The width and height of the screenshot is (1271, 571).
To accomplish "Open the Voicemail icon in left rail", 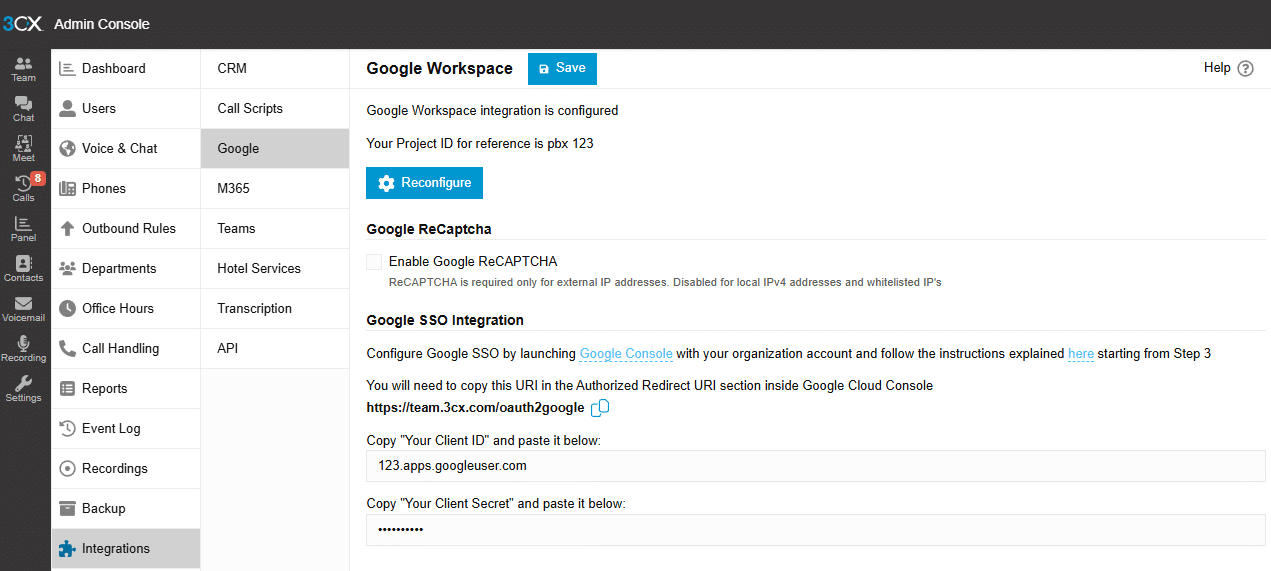I will pyautogui.click(x=24, y=309).
